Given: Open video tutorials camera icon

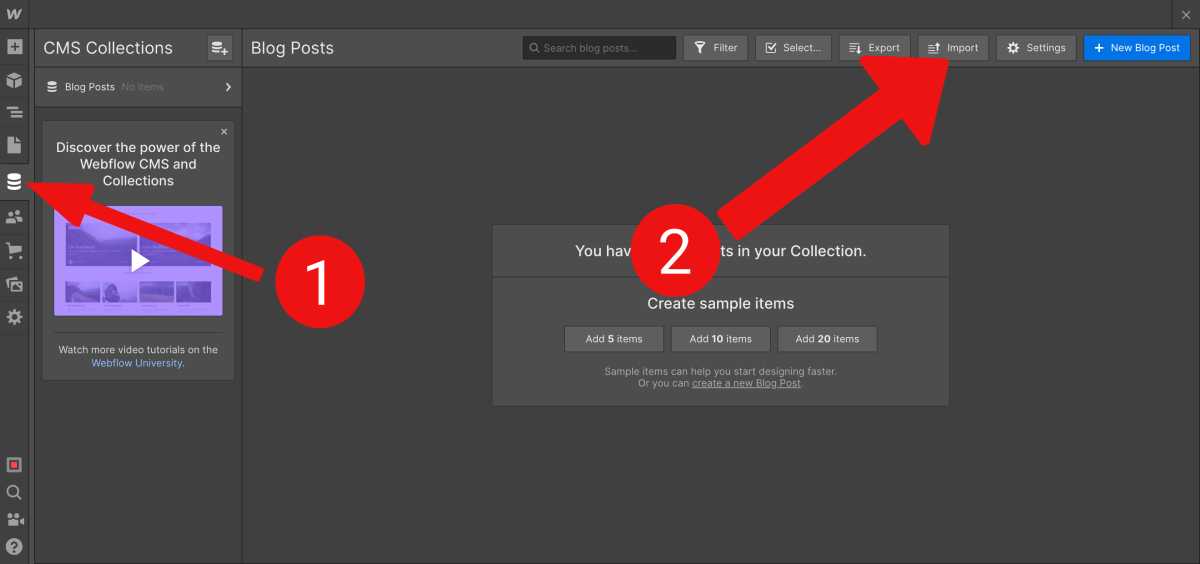Looking at the screenshot, I should pyautogui.click(x=14, y=519).
